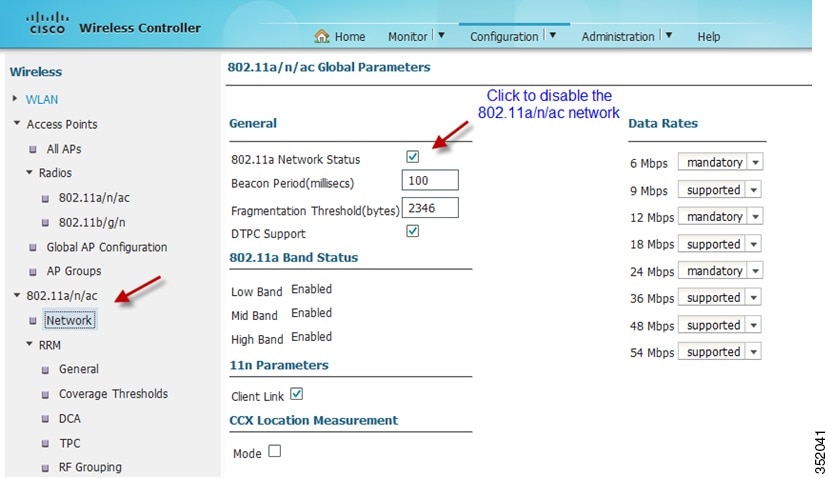The height and width of the screenshot is (479, 828).
Task: Collapse the 802.11a/n/ac tree node arrow
Action: pos(17,295)
